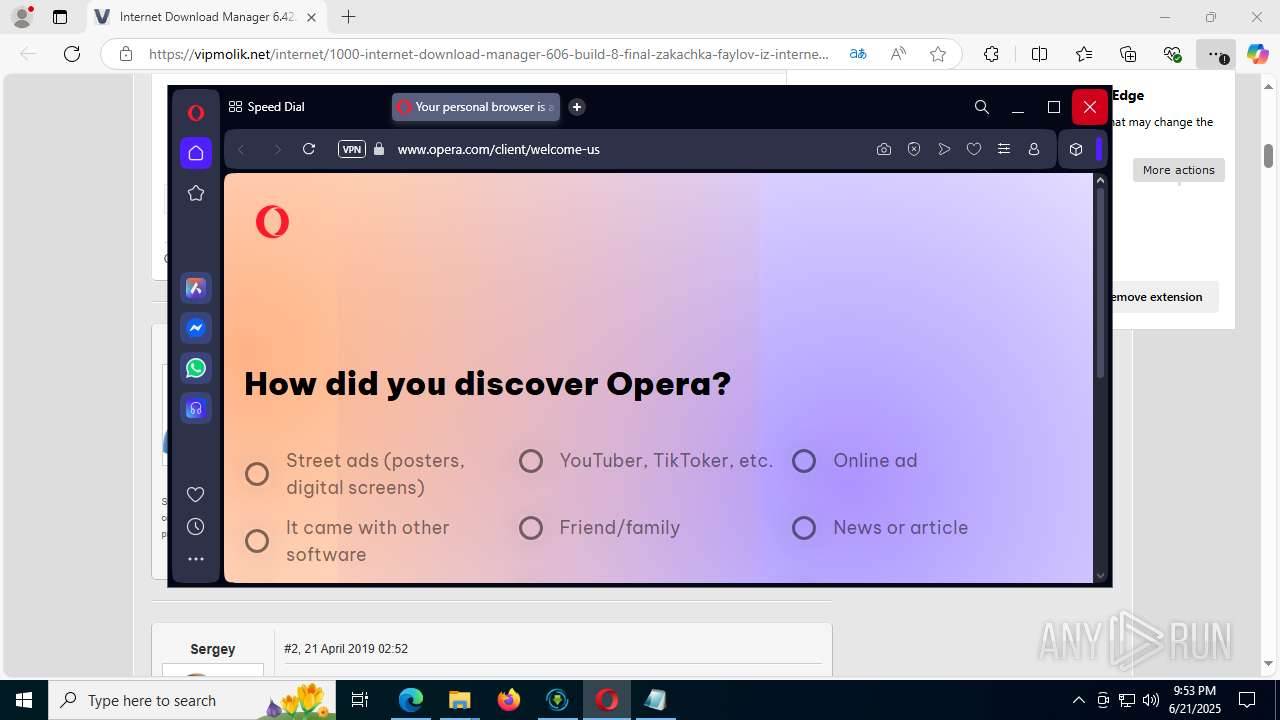
Task: Open WhatsApp in Opera sidebar
Action: [196, 368]
